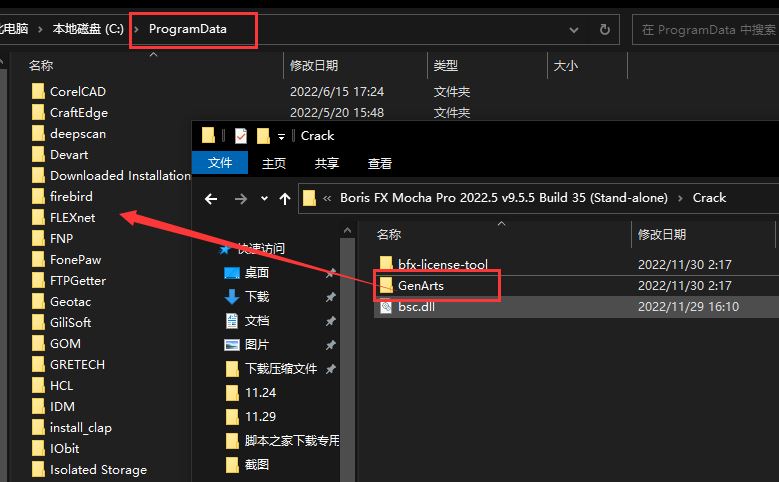Screen dimensions: 779x482
Task: Open the CraftEdge folder
Action: [79, 113]
